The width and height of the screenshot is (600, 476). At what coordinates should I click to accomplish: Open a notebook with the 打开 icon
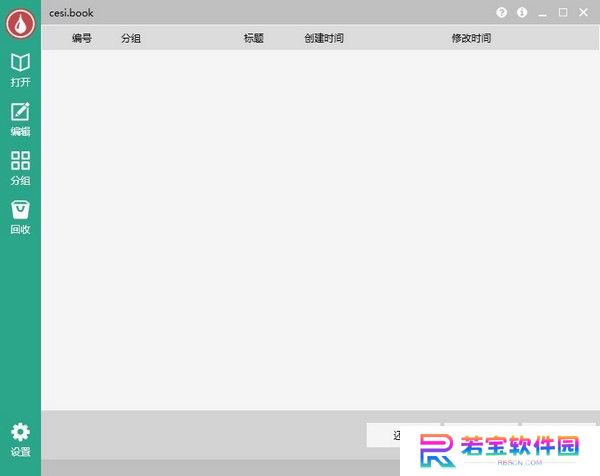click(x=20, y=70)
